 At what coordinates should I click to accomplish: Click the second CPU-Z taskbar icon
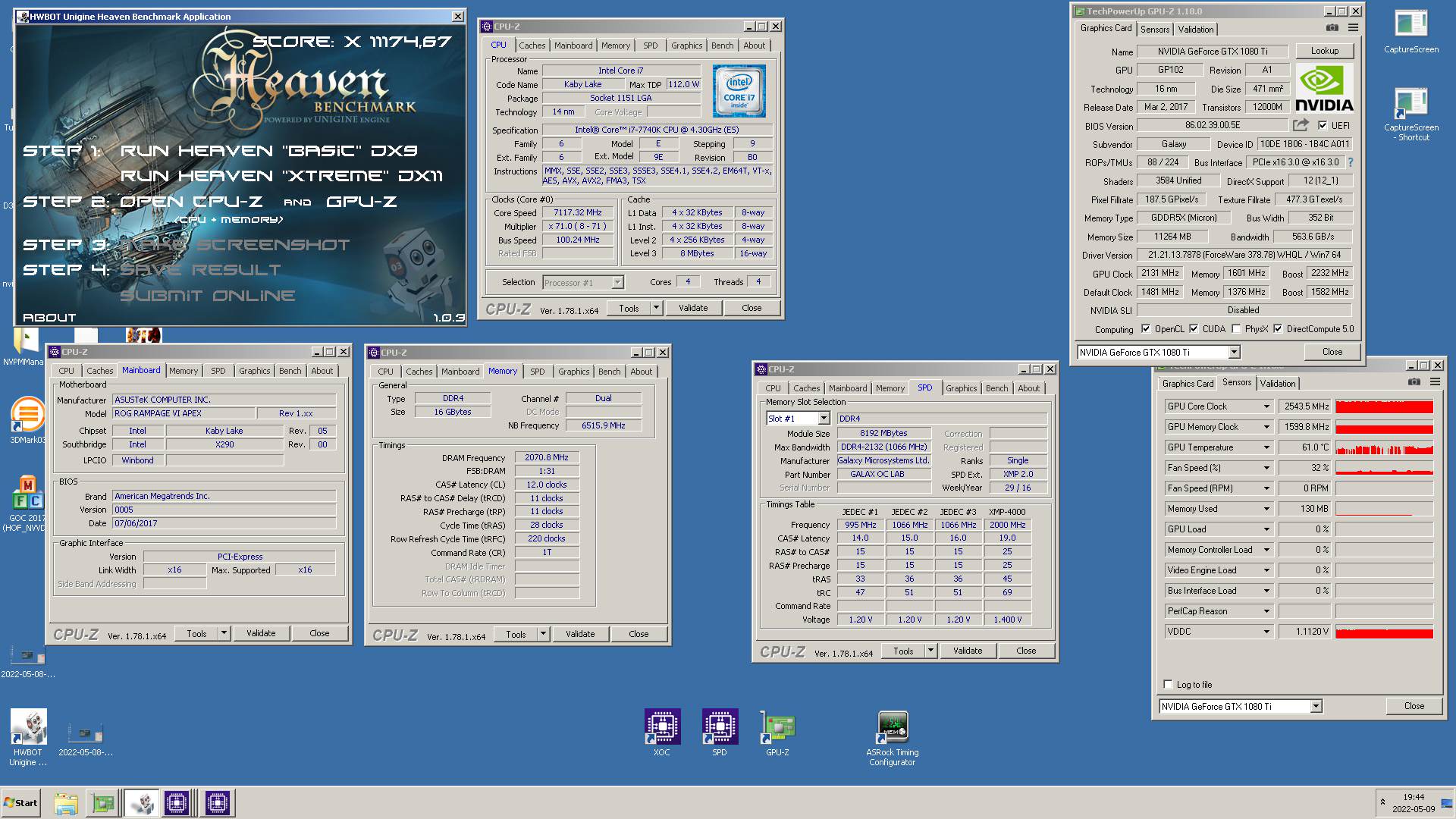pos(217,803)
